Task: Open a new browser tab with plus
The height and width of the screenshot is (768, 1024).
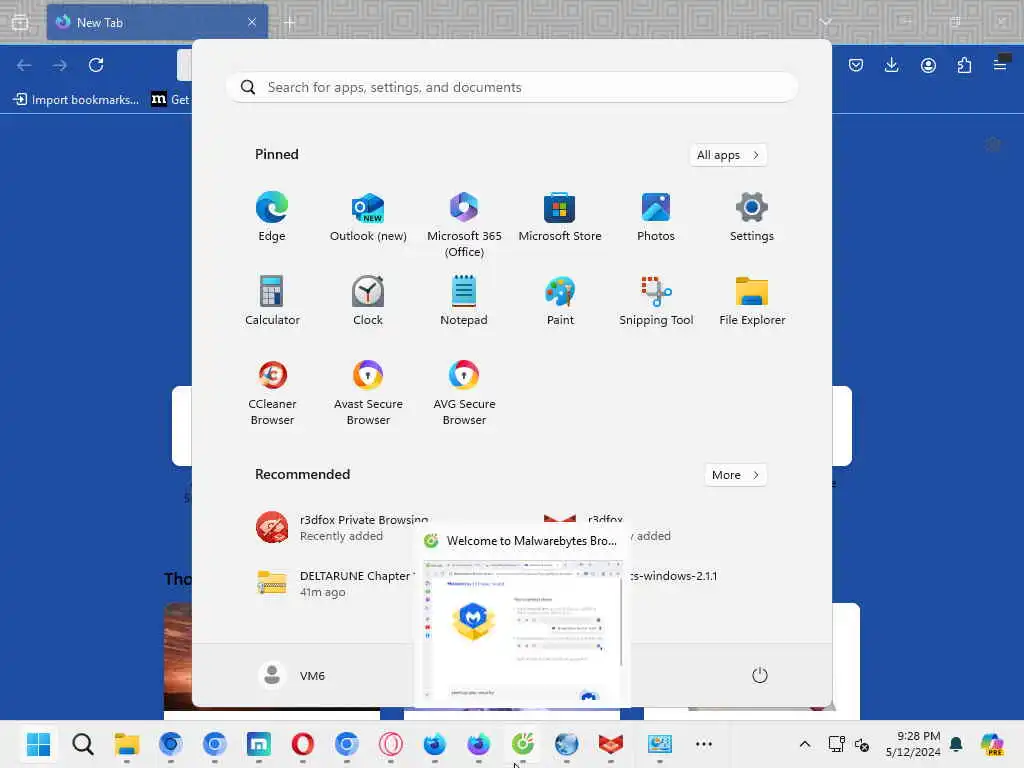Action: pyautogui.click(x=289, y=23)
